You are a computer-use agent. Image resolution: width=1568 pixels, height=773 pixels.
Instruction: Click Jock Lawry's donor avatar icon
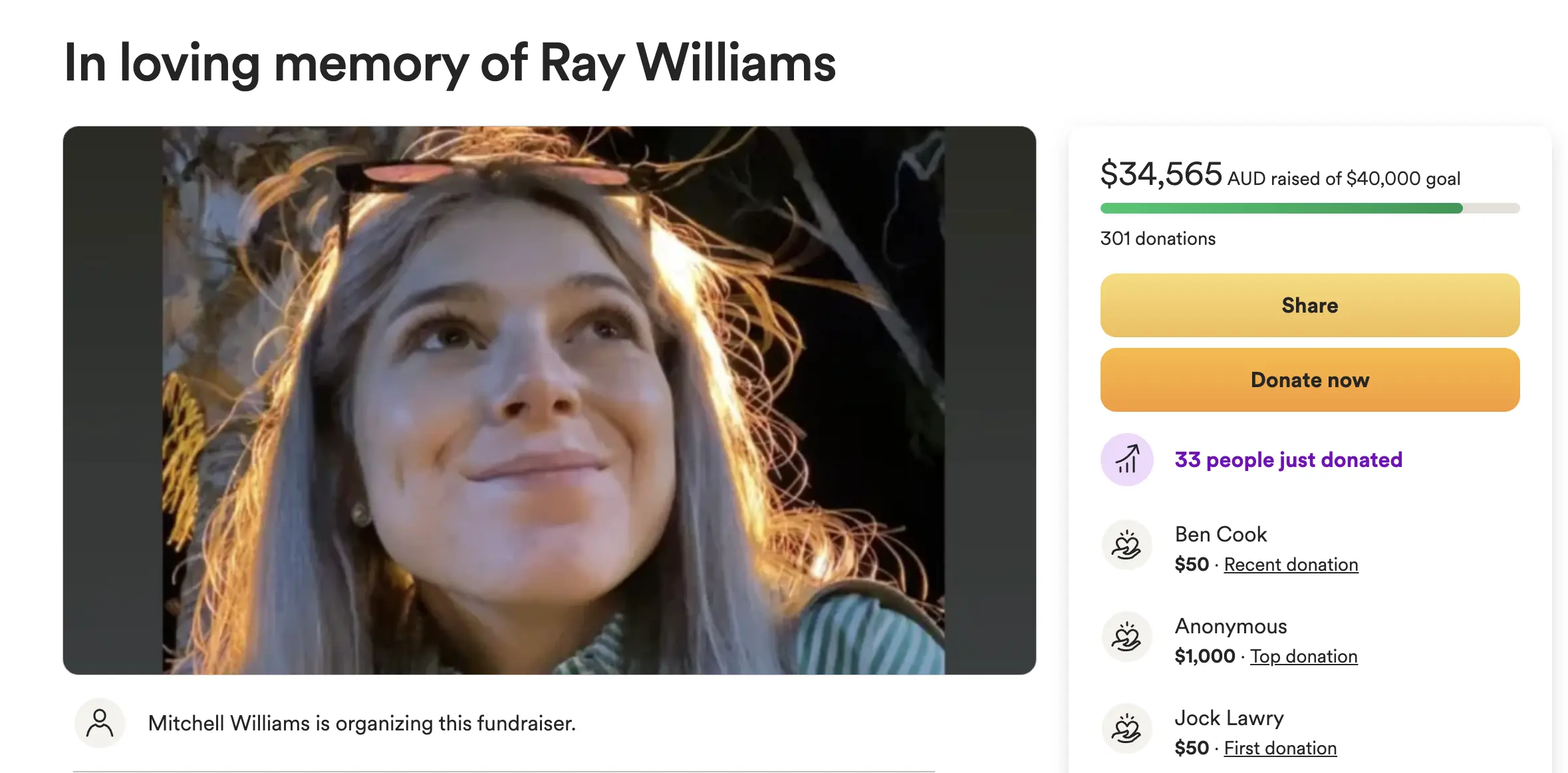coord(1126,728)
